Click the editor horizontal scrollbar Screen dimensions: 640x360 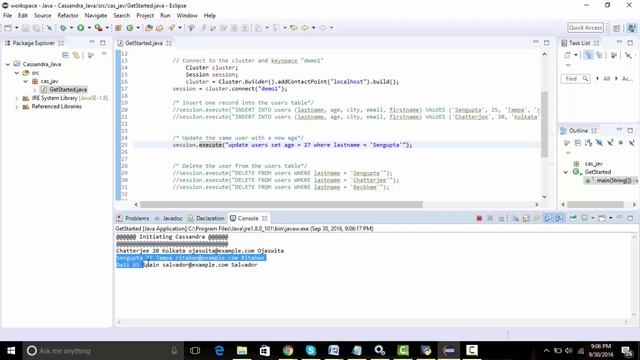point(281,204)
